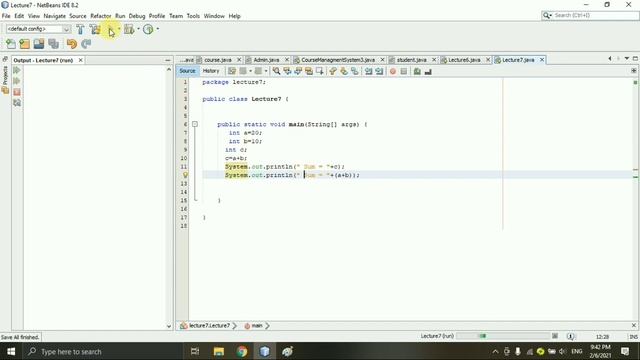The width and height of the screenshot is (640, 360).
Task: Click the Build Project hammer icon
Action: 80,29
